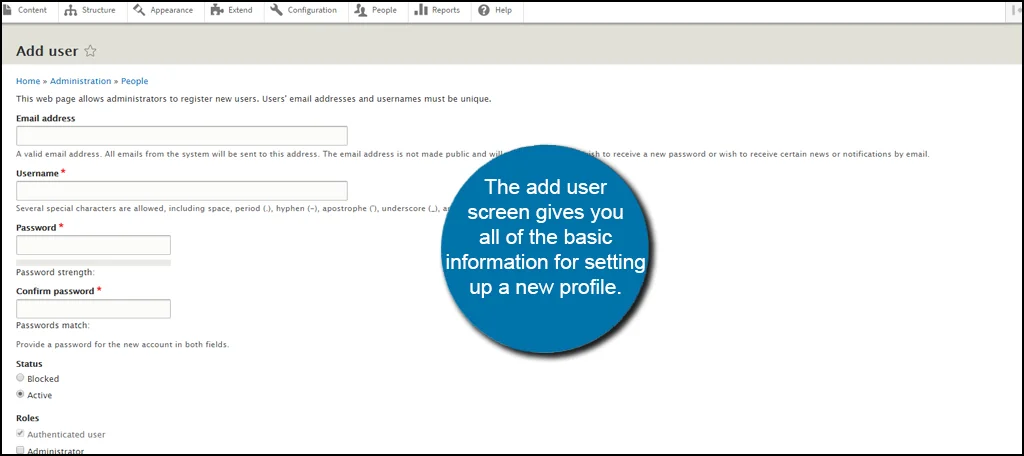The height and width of the screenshot is (456, 1024).
Task: Focus the Confirm password input field
Action: pos(93,309)
